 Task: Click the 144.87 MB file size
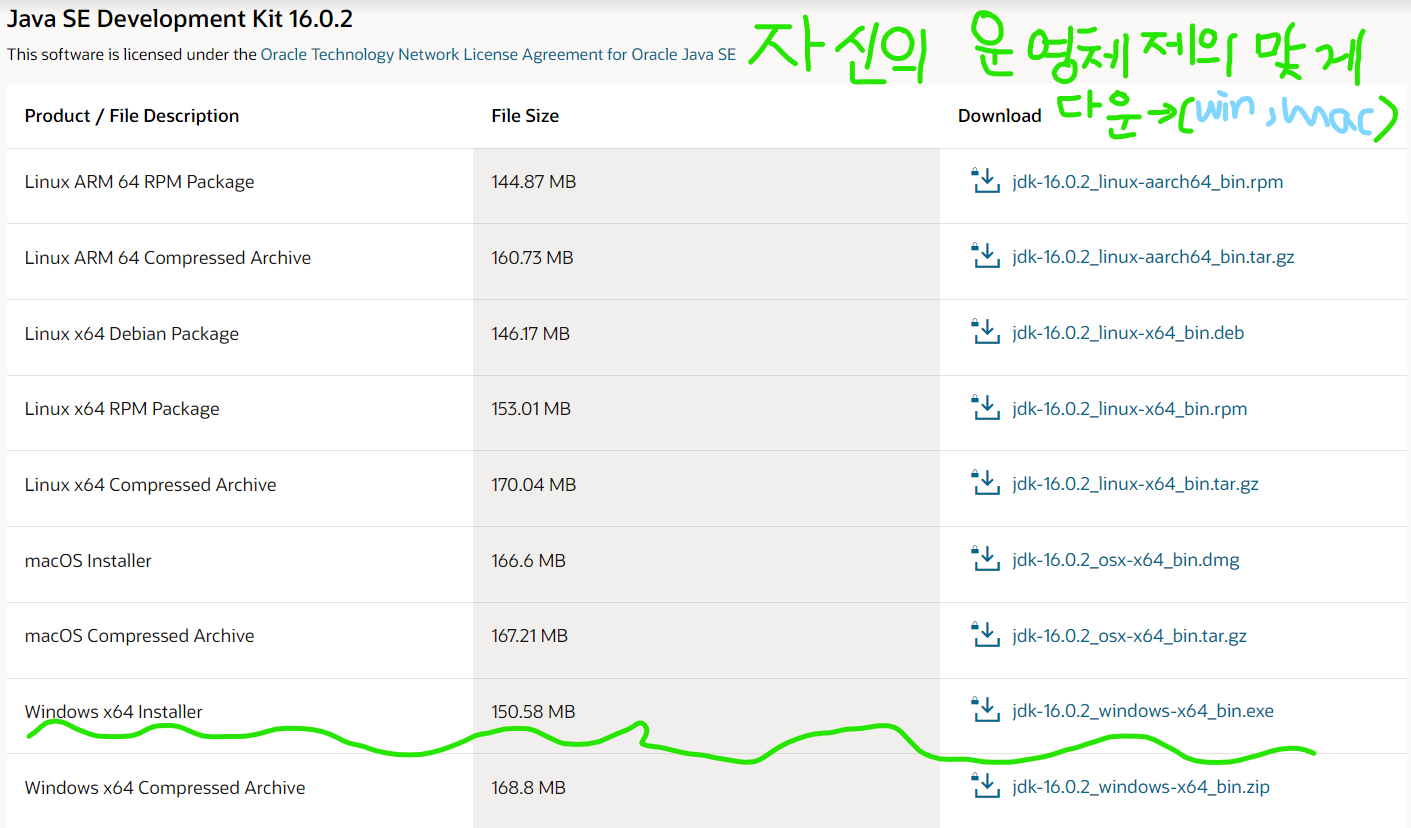pyautogui.click(x=534, y=182)
